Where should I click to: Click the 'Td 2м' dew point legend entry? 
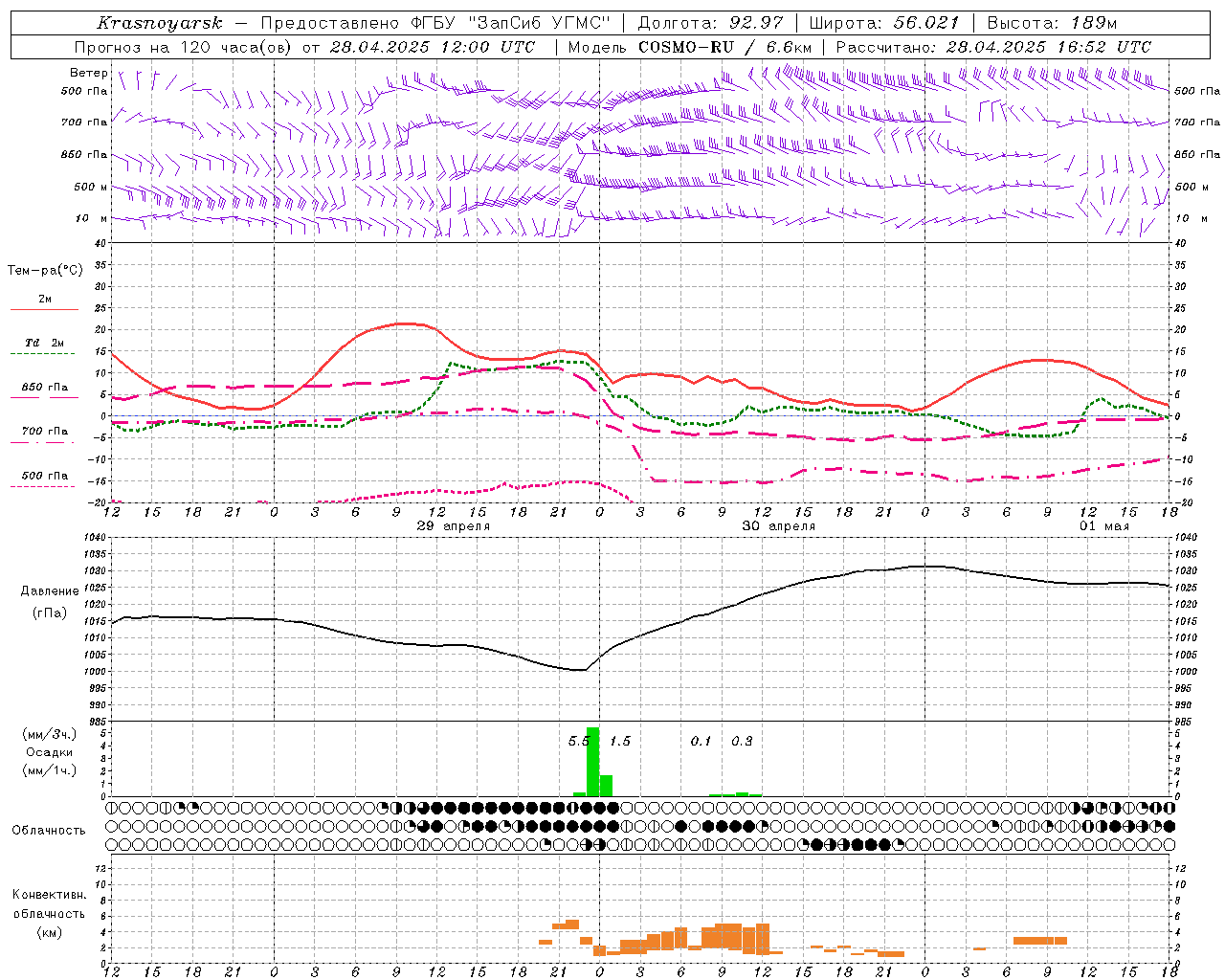coord(44,343)
